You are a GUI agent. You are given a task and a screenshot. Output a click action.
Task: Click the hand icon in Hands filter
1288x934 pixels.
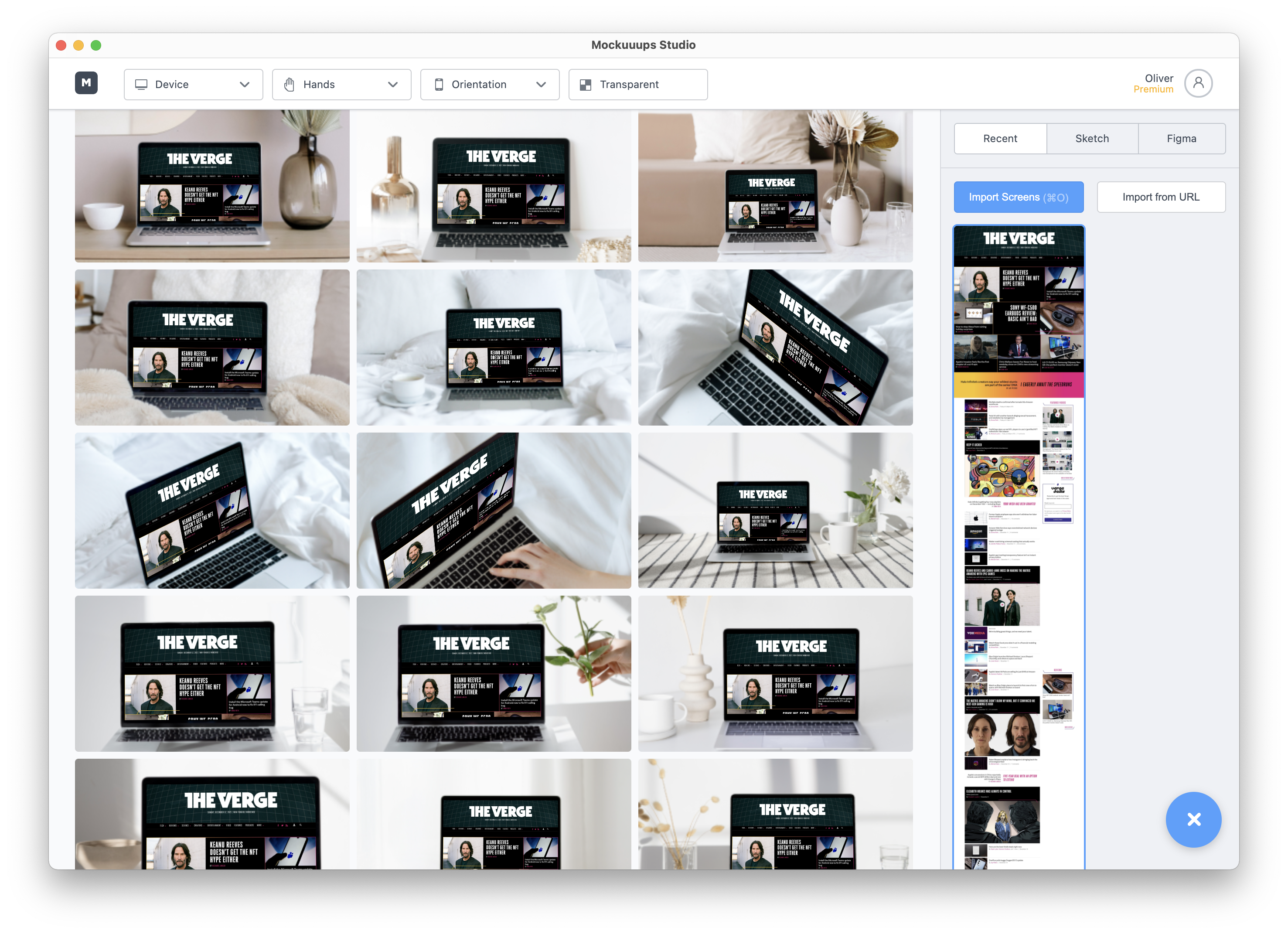coord(289,85)
